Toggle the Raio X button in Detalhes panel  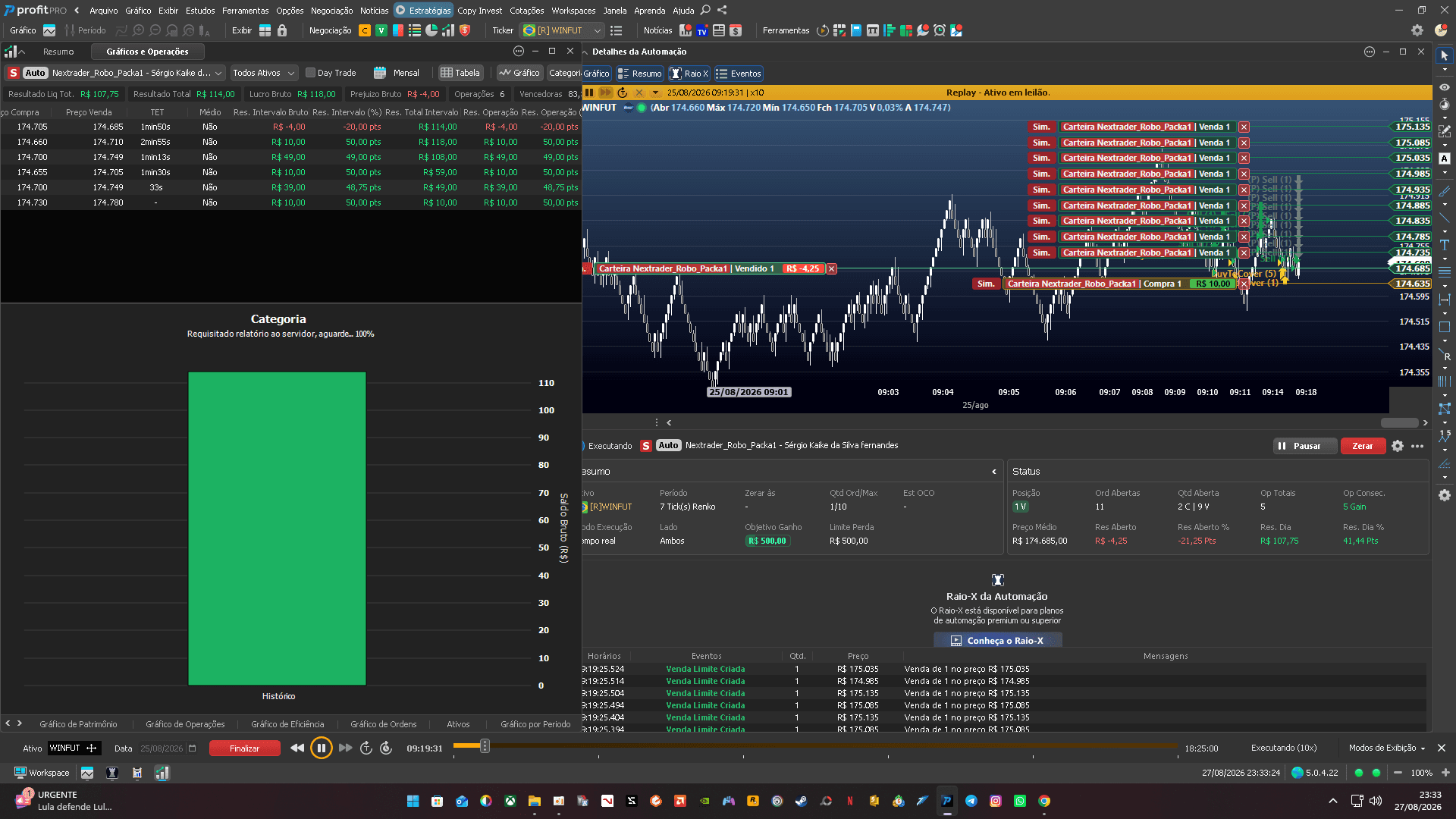coord(689,74)
